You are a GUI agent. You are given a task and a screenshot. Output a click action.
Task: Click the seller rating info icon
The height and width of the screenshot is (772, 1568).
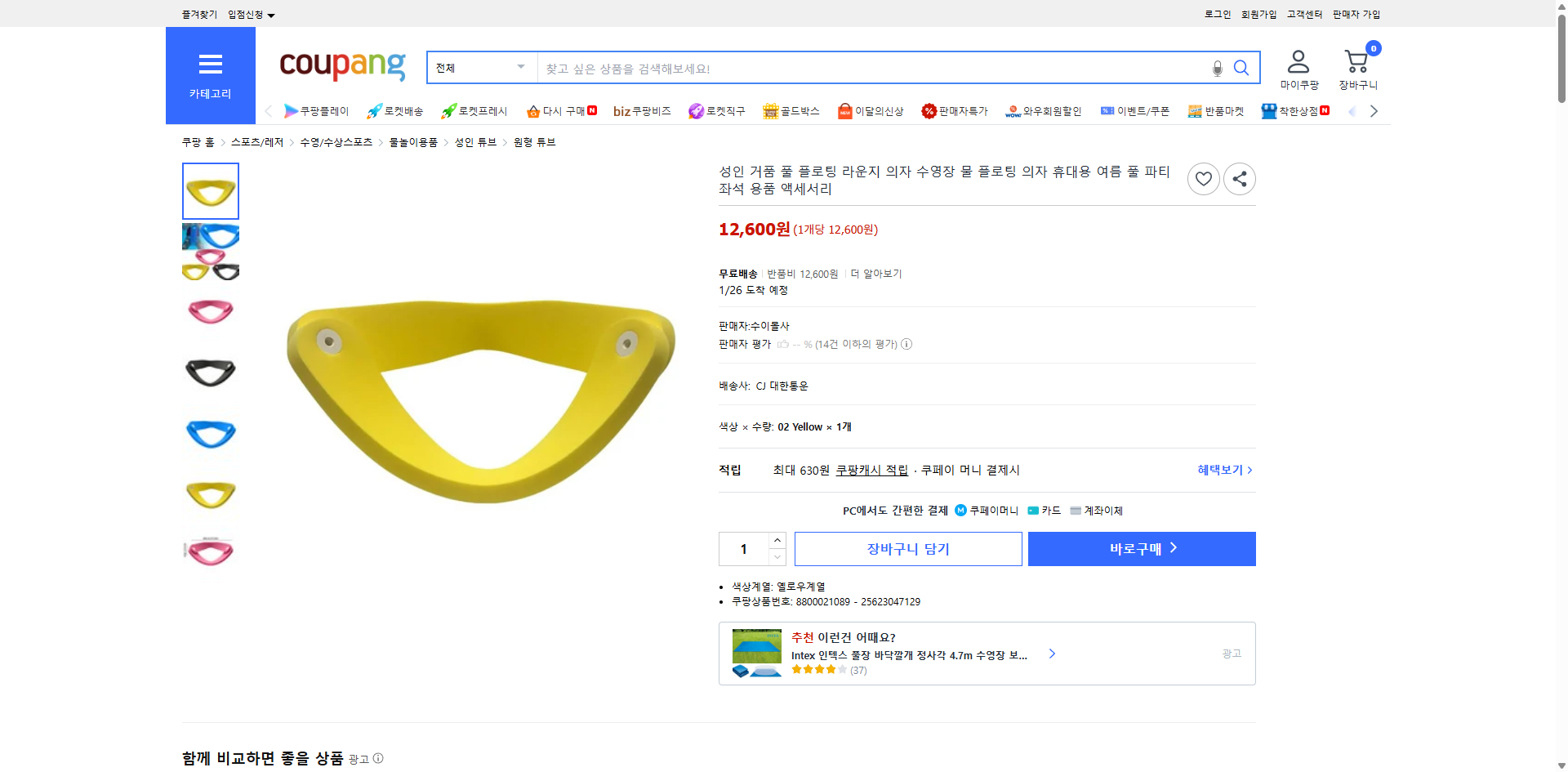pos(906,344)
